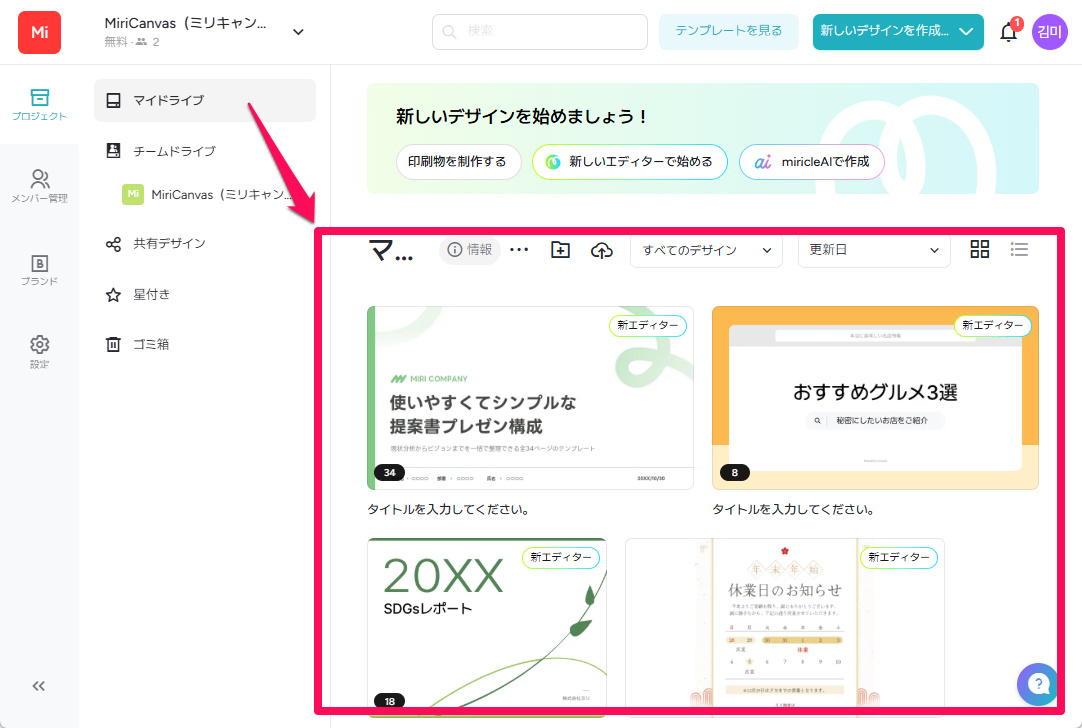1082x728 pixels.
Task: Open the 更新日 sort dropdown
Action: (x=874, y=250)
